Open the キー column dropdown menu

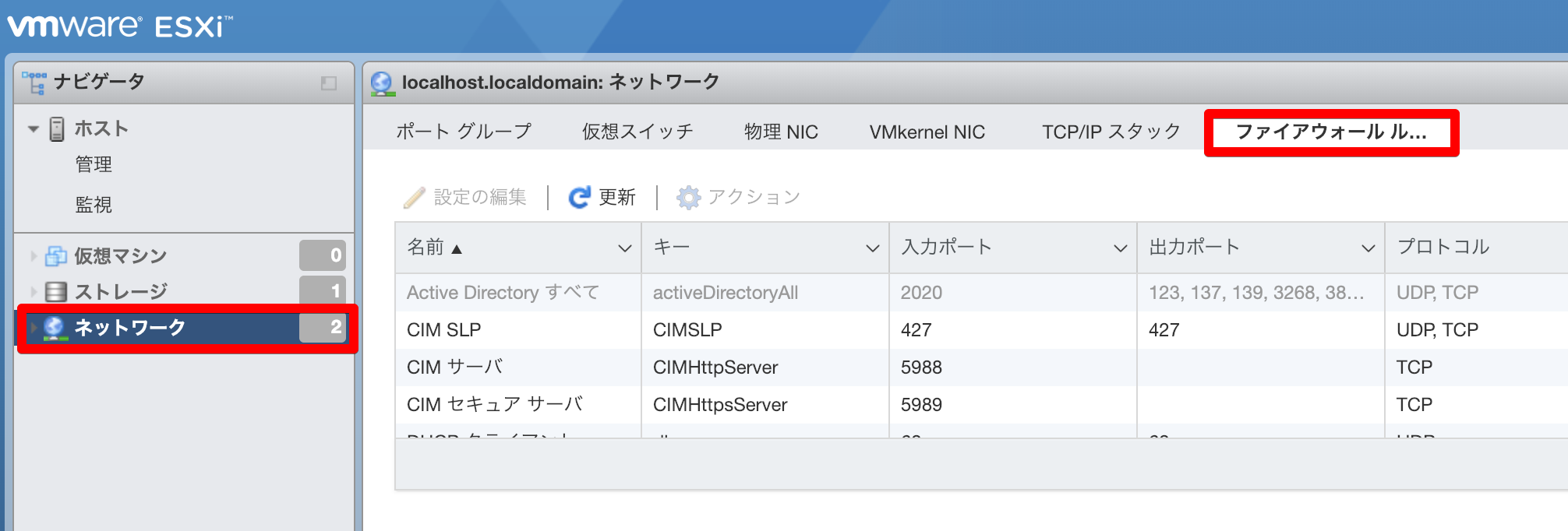tap(872, 248)
